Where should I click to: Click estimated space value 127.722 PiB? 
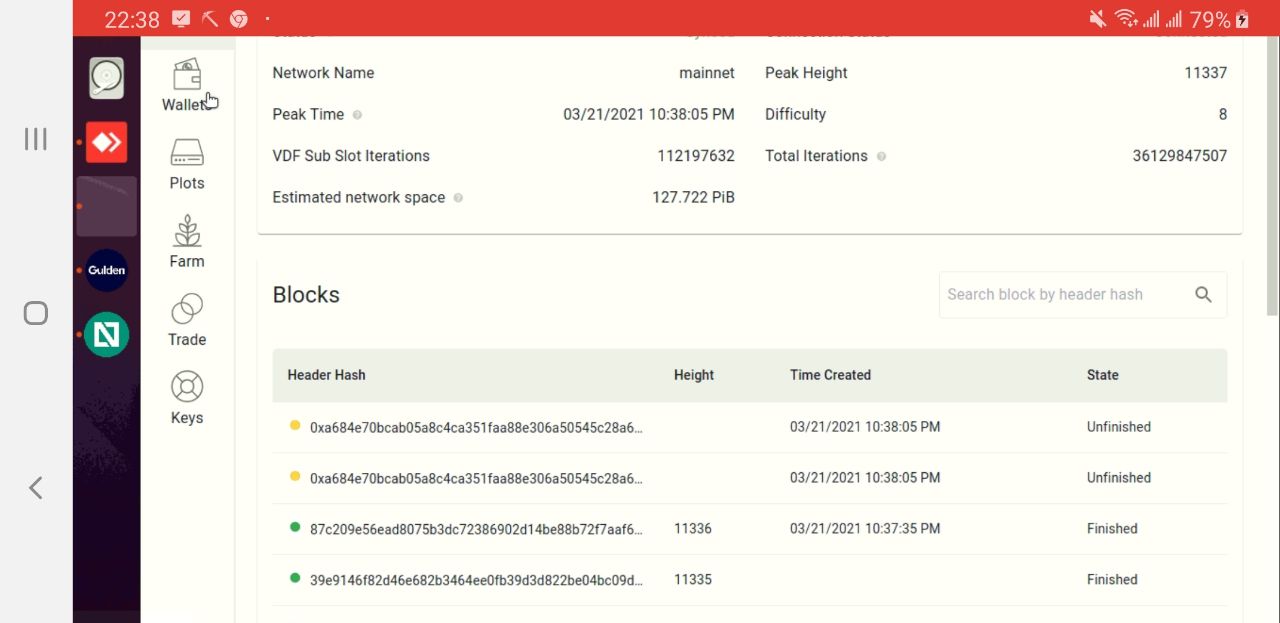[x=693, y=197]
